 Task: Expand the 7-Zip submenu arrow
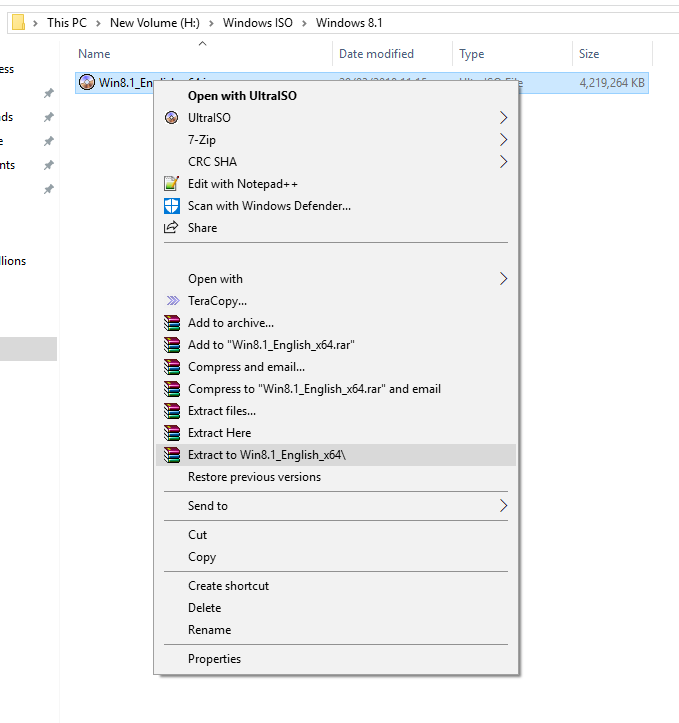503,140
